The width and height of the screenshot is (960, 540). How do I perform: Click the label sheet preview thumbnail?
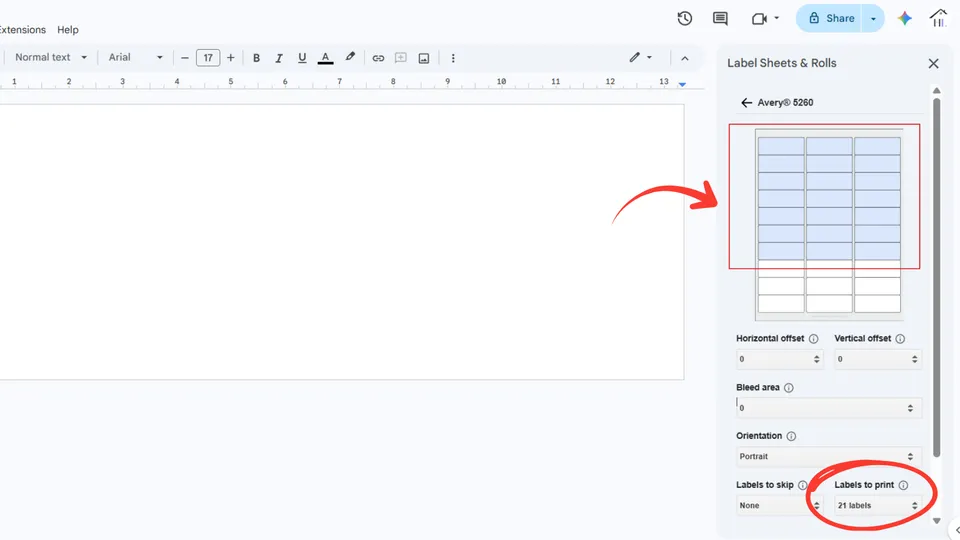829,224
